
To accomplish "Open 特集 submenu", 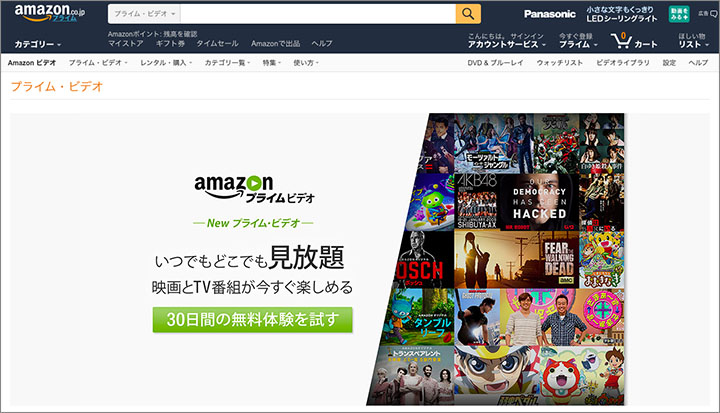I will [271, 62].
